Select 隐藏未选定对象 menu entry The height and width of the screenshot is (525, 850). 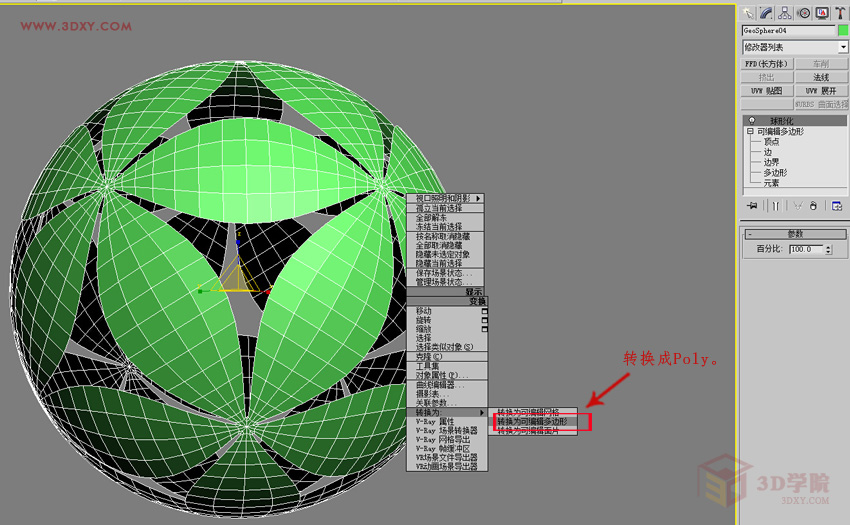(445, 254)
